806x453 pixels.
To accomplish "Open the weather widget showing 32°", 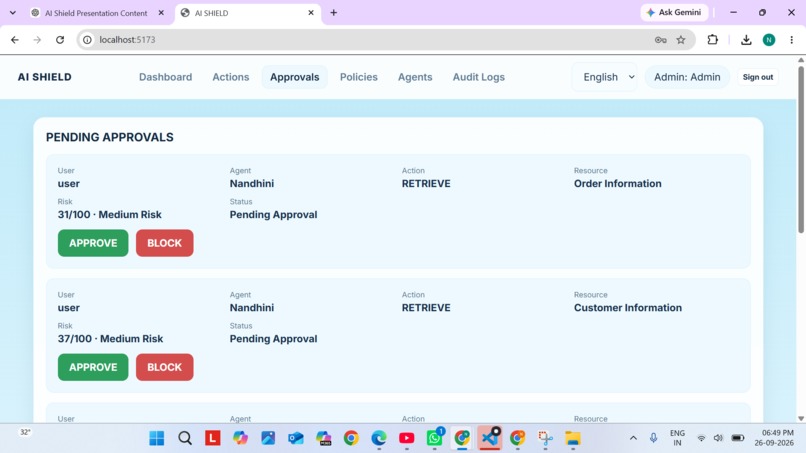I will (25, 432).
